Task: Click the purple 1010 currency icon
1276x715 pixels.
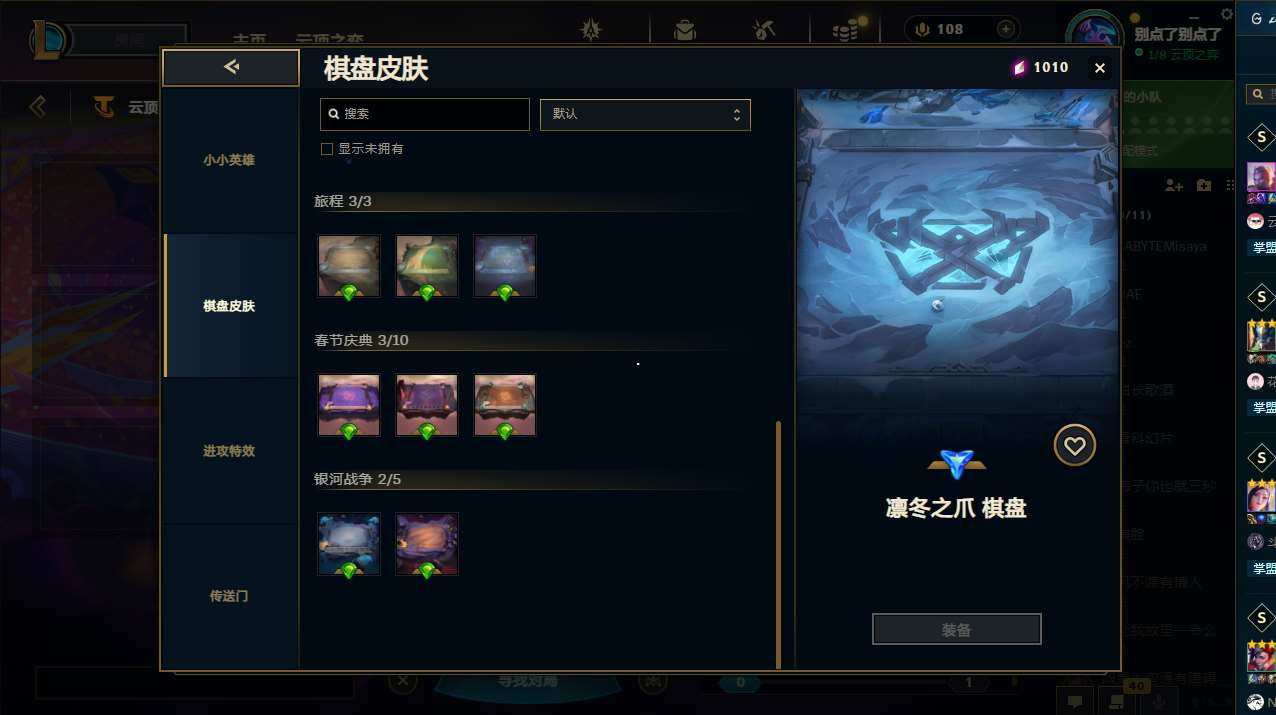Action: [1019, 68]
